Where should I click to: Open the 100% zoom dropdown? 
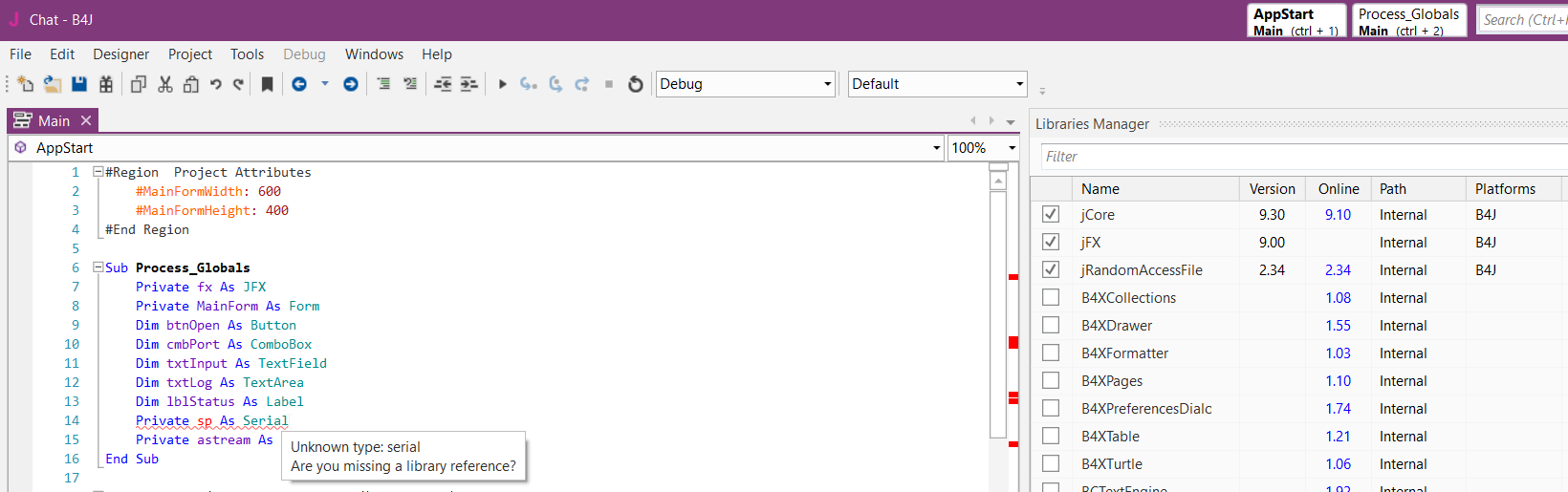983,148
